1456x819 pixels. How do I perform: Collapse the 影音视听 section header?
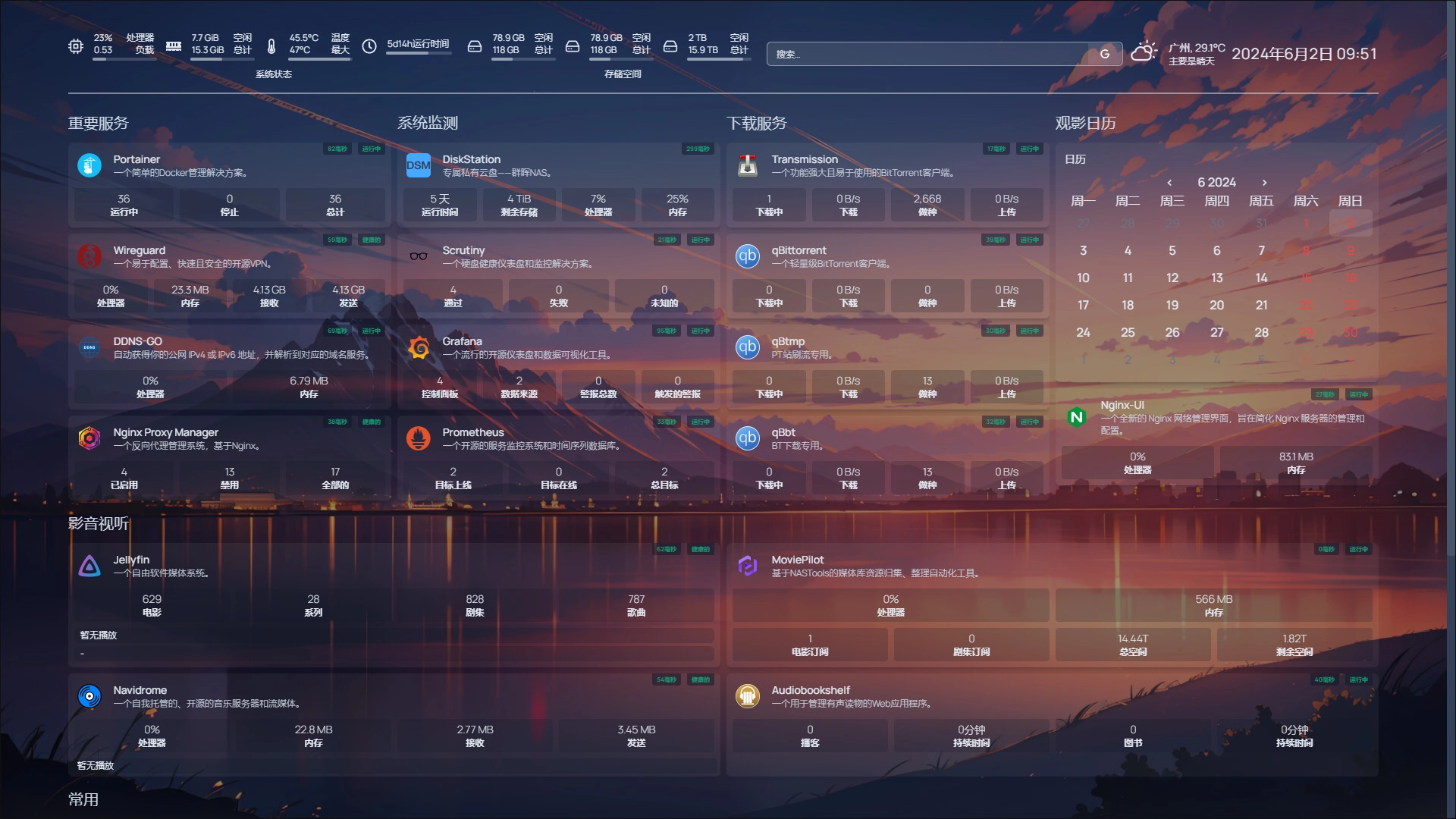coord(99,523)
